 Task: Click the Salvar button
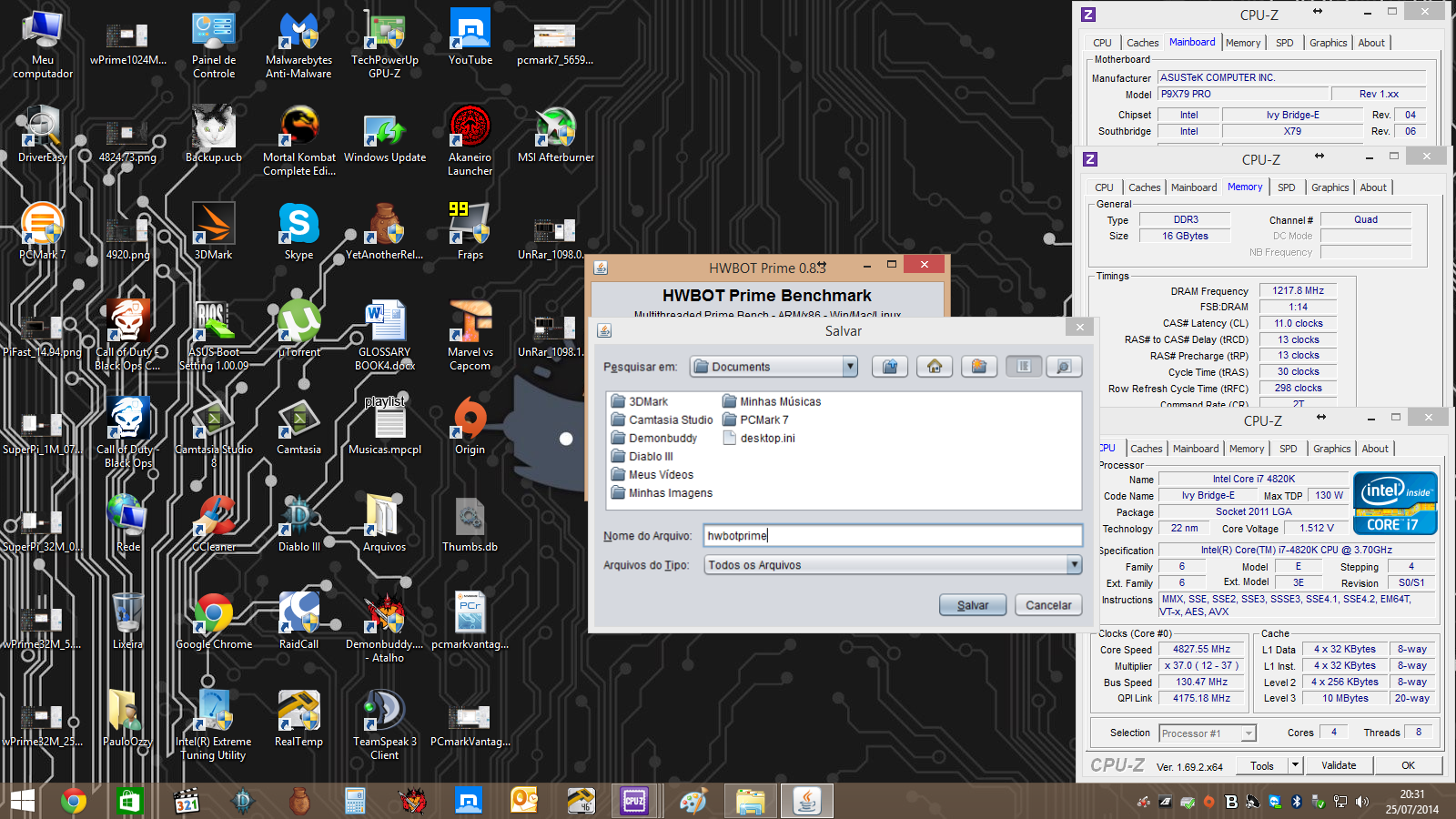click(973, 605)
